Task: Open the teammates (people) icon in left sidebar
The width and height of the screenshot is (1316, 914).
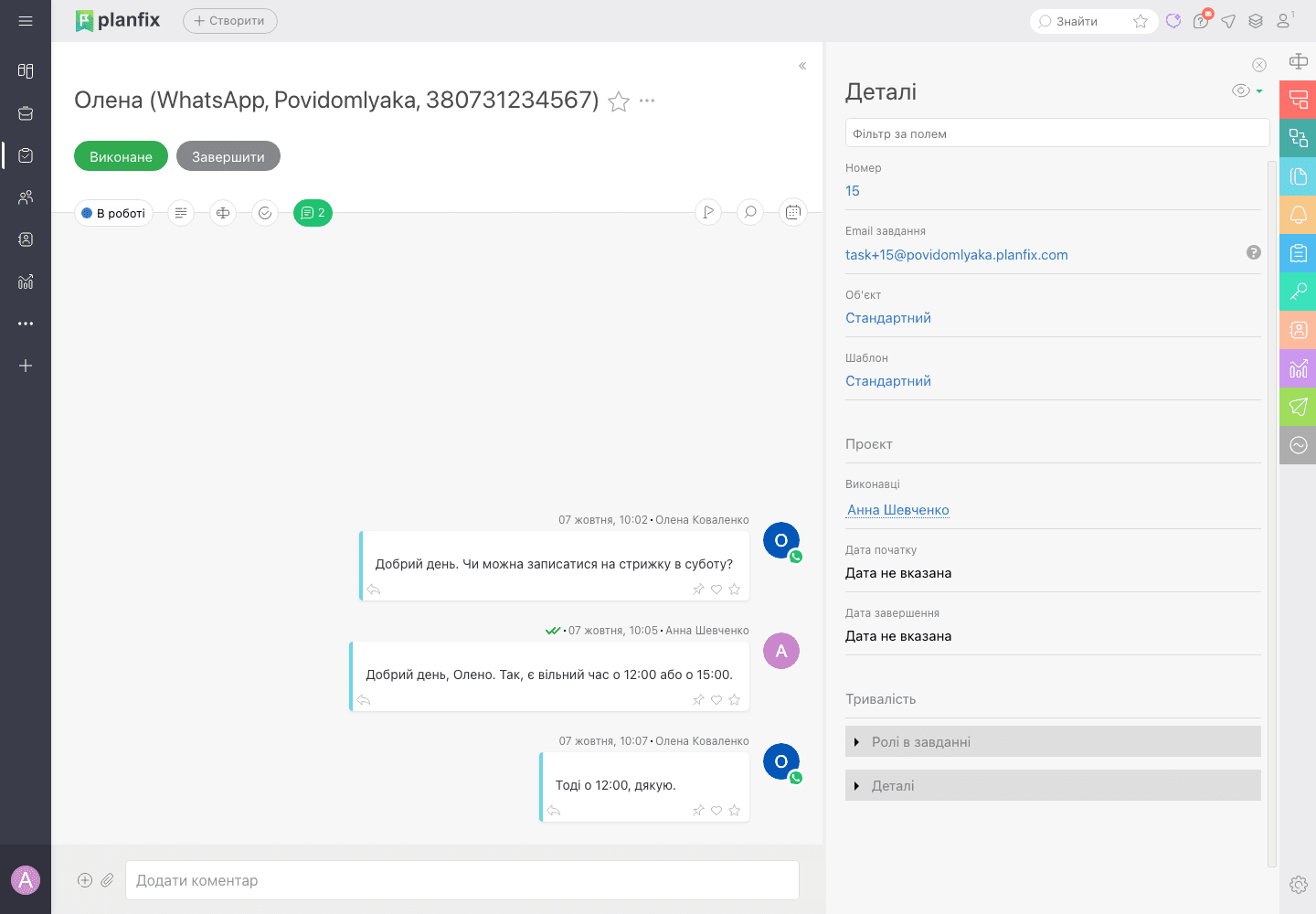Action: pyautogui.click(x=26, y=197)
